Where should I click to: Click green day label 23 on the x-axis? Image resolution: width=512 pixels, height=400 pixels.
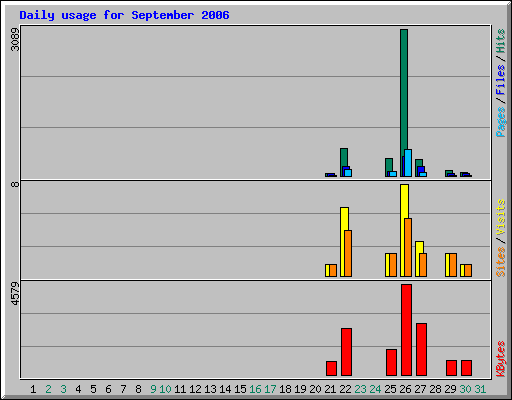click(360, 389)
